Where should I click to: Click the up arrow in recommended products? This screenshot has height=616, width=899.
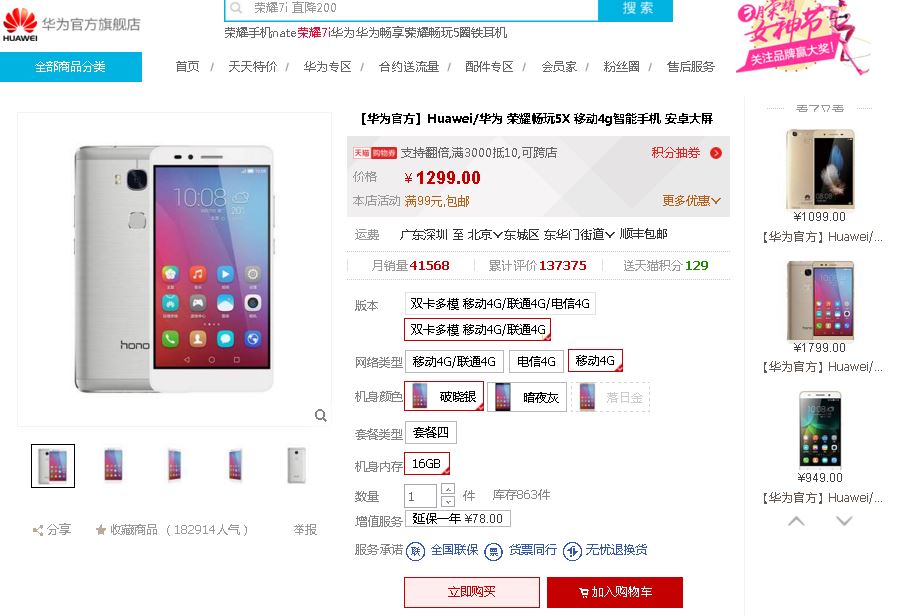pos(796,521)
